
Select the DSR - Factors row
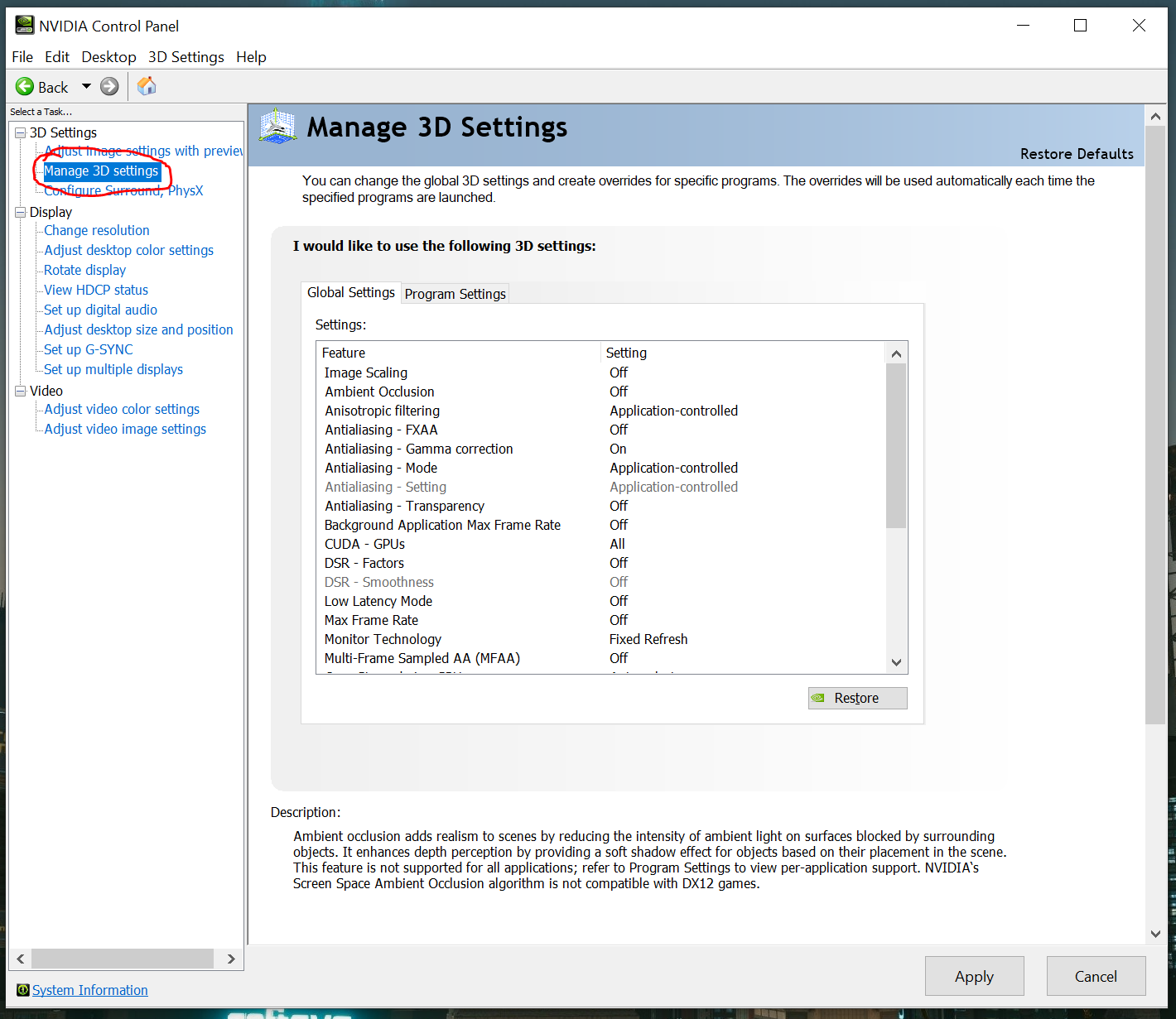(601, 563)
